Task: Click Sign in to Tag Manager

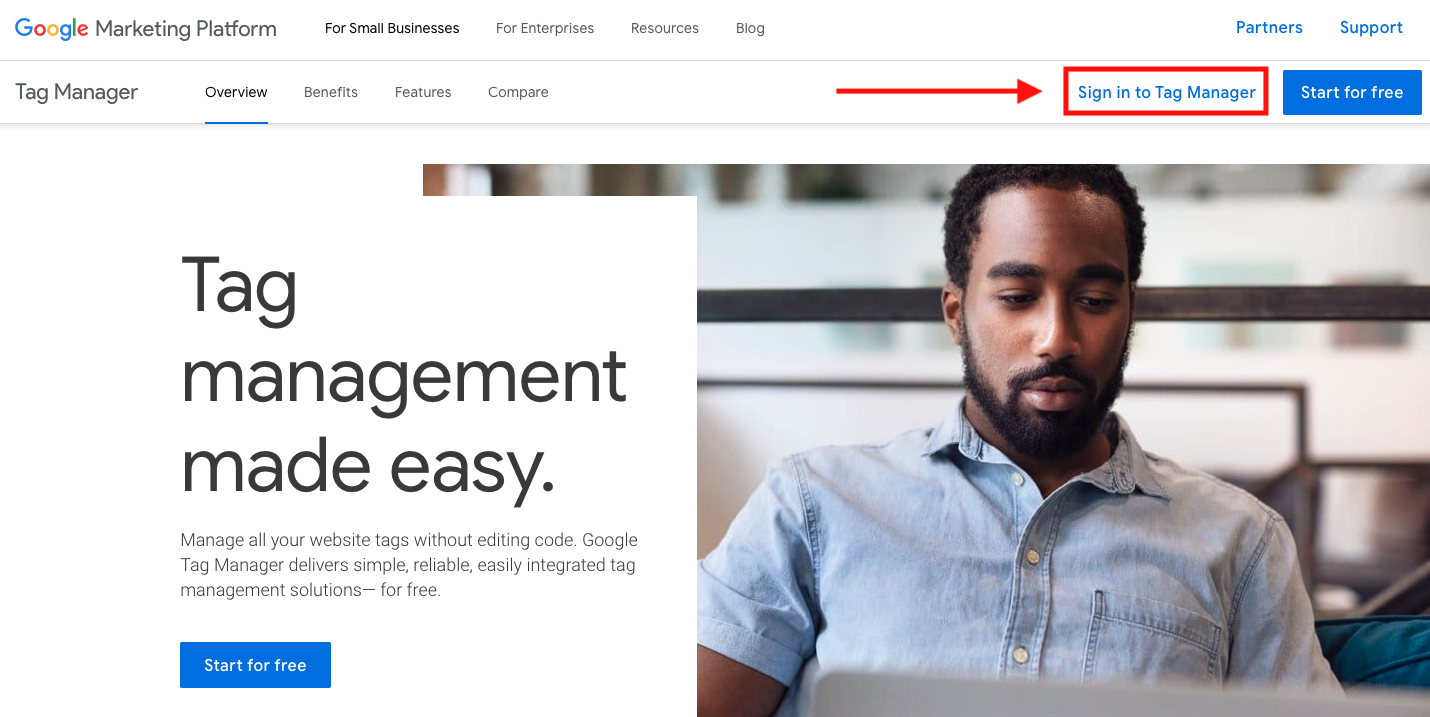Action: point(1166,92)
